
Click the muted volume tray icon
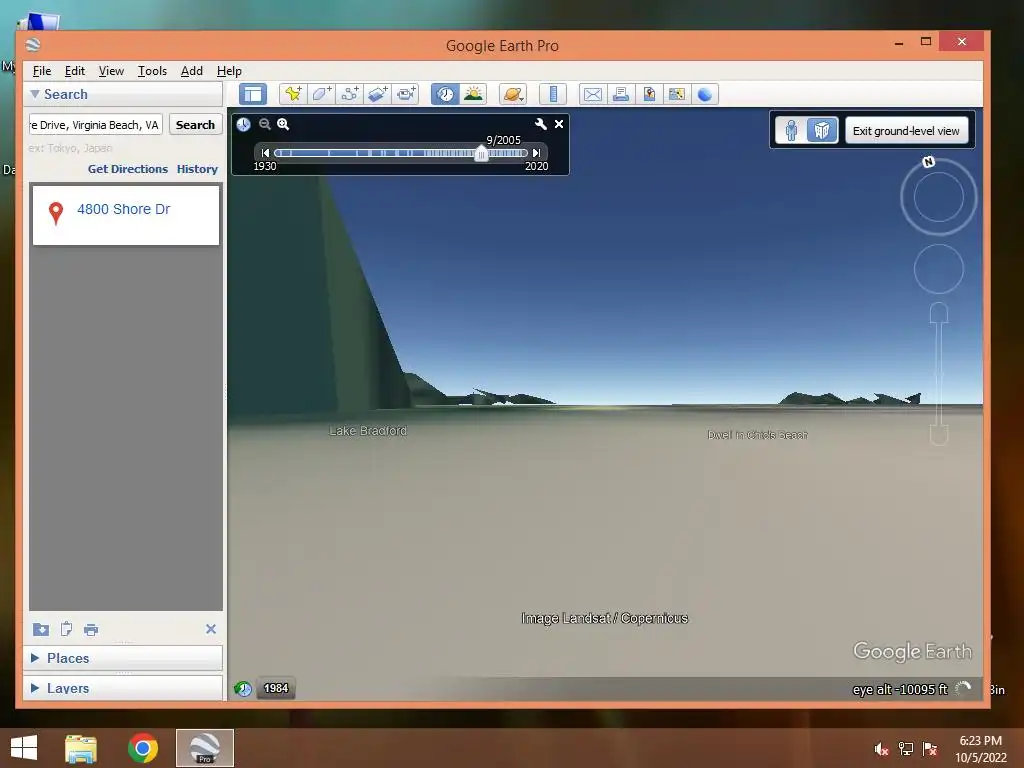click(881, 749)
